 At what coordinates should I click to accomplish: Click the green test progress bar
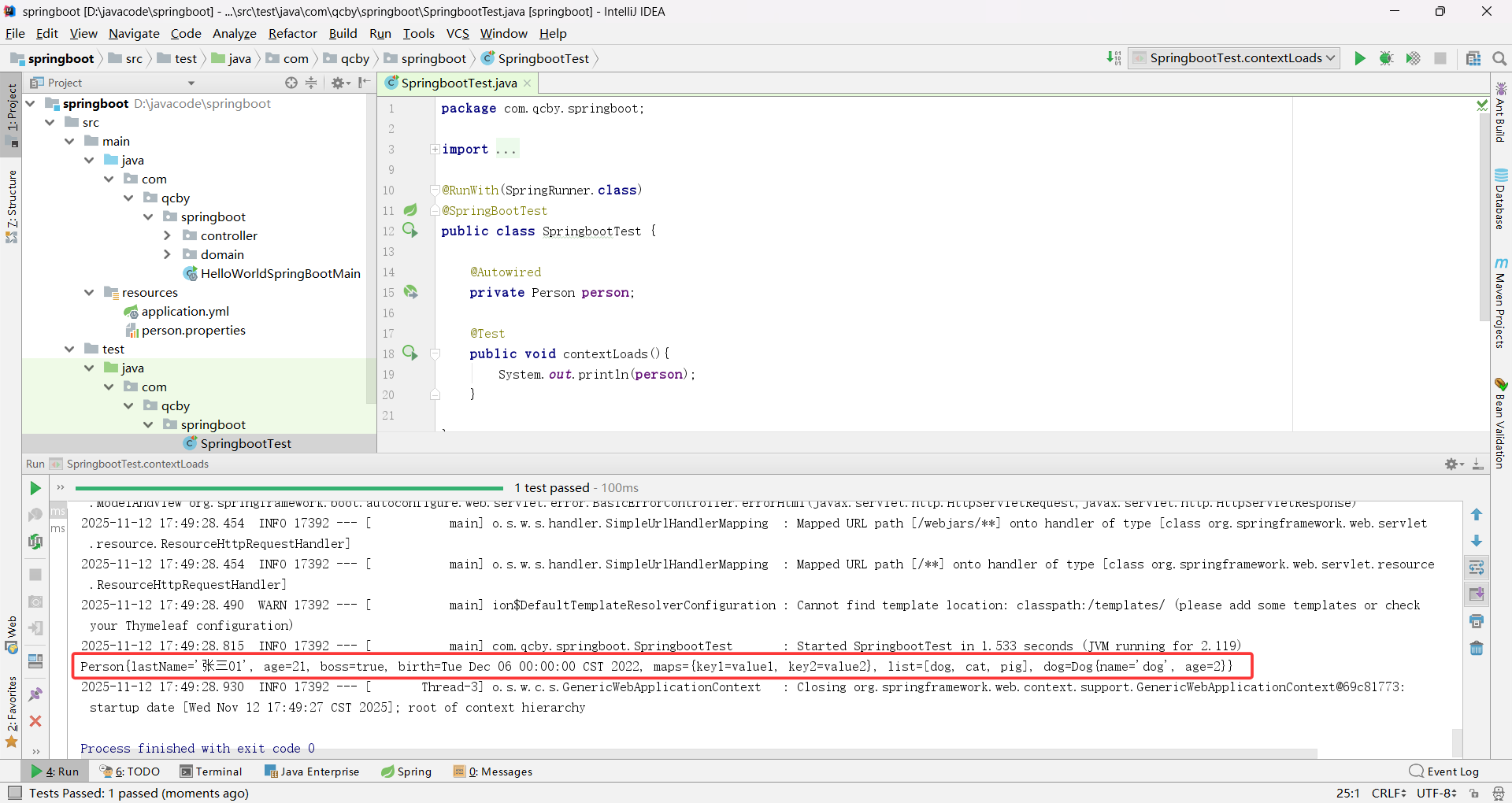[x=289, y=488]
